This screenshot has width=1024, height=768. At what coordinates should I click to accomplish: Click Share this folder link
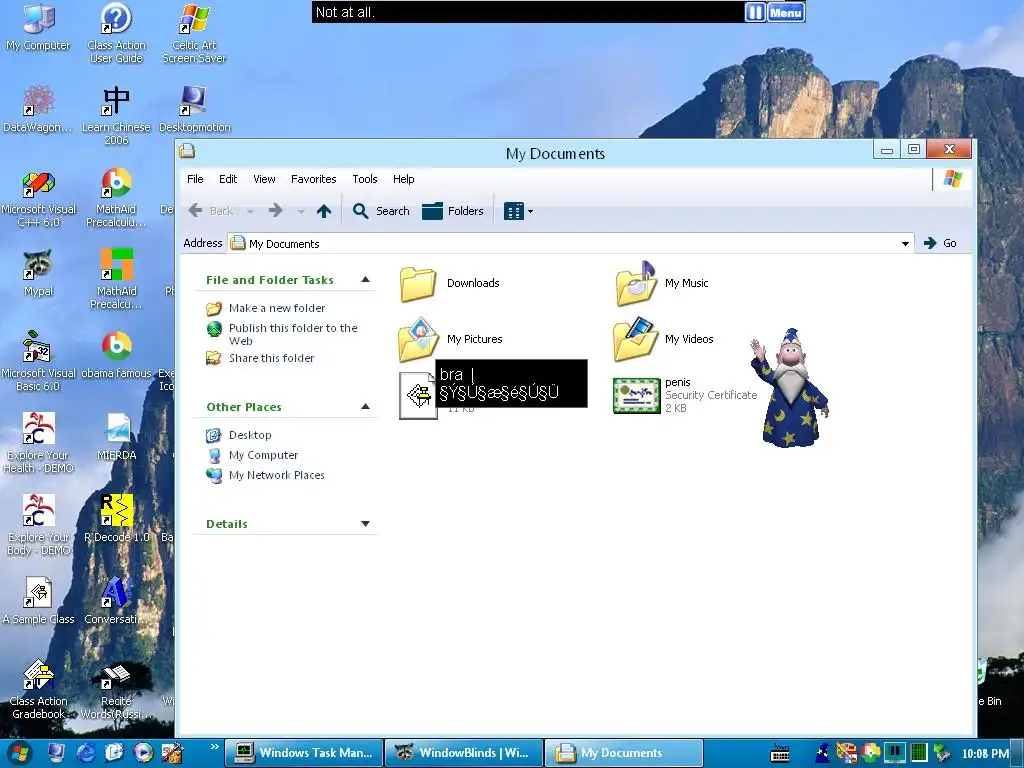tap(271, 358)
